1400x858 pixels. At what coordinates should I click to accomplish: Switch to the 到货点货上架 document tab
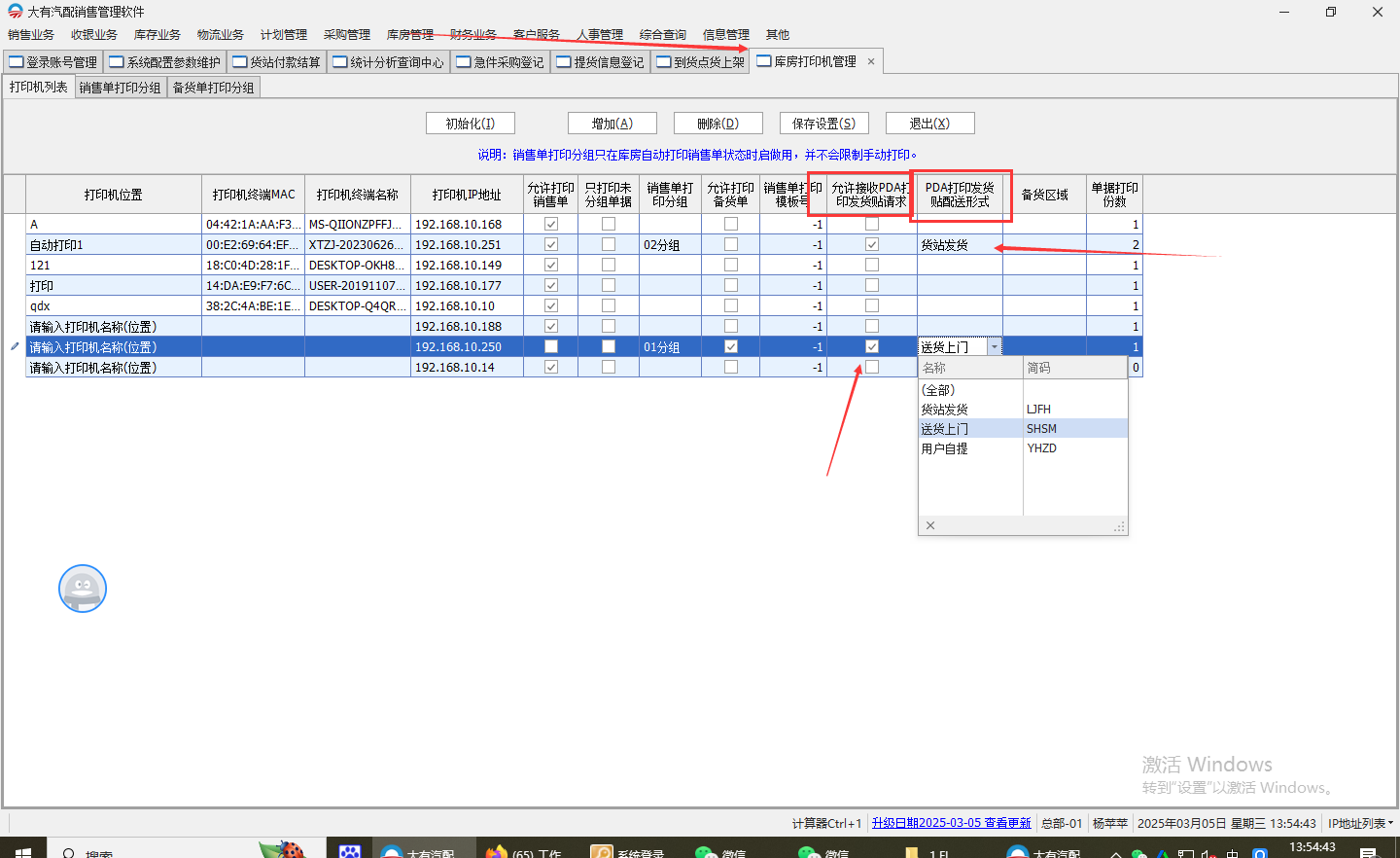pyautogui.click(x=700, y=62)
